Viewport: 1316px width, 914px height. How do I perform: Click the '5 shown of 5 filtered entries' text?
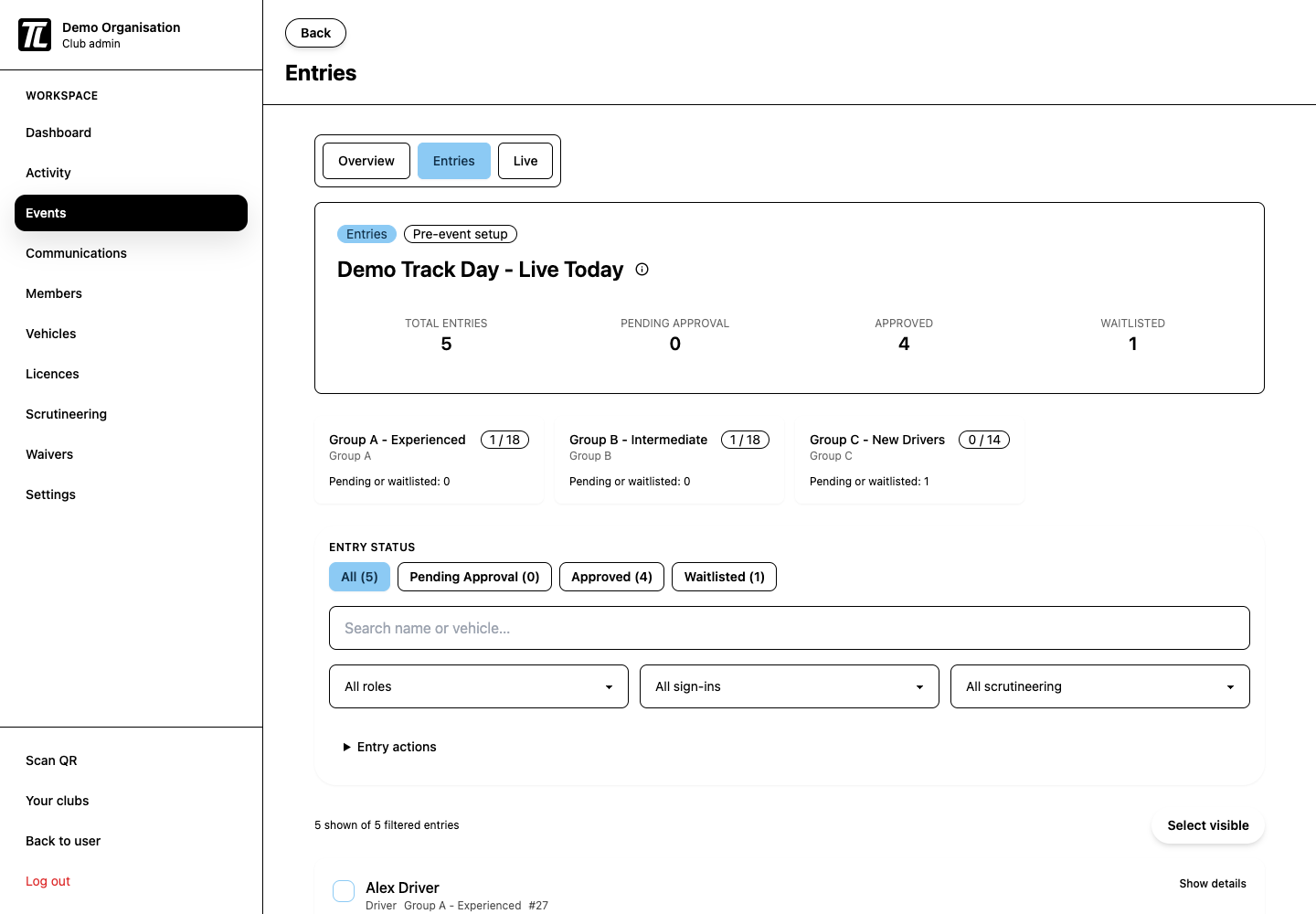tap(387, 825)
